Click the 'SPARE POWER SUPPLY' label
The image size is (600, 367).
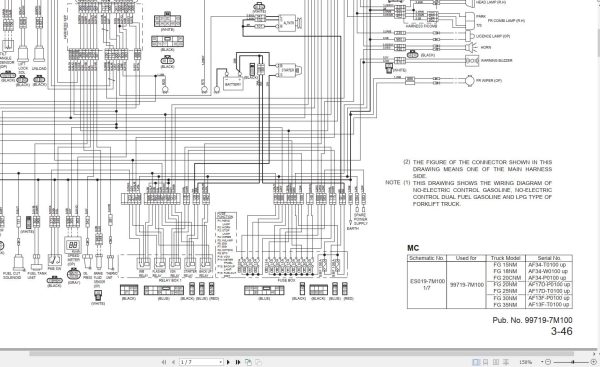coord(360,219)
